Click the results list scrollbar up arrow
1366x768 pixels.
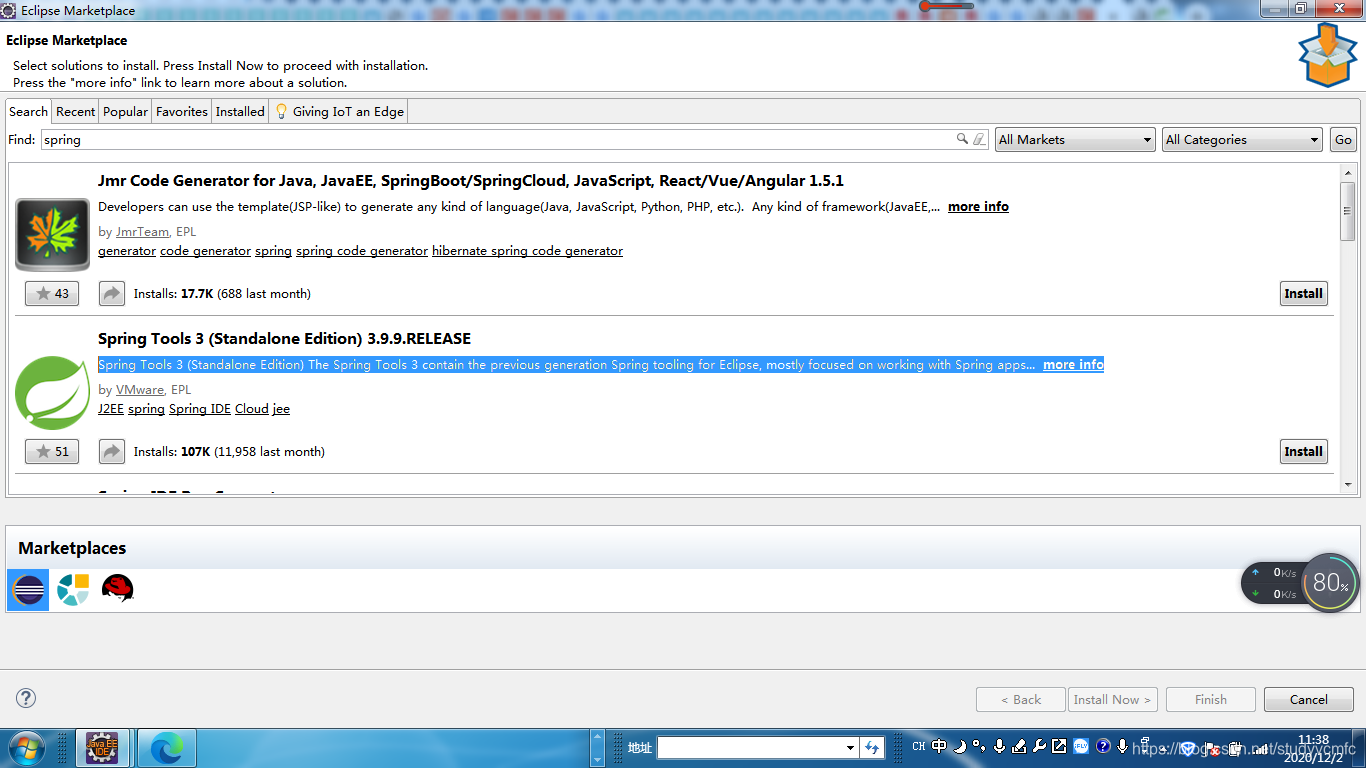pyautogui.click(x=1348, y=173)
